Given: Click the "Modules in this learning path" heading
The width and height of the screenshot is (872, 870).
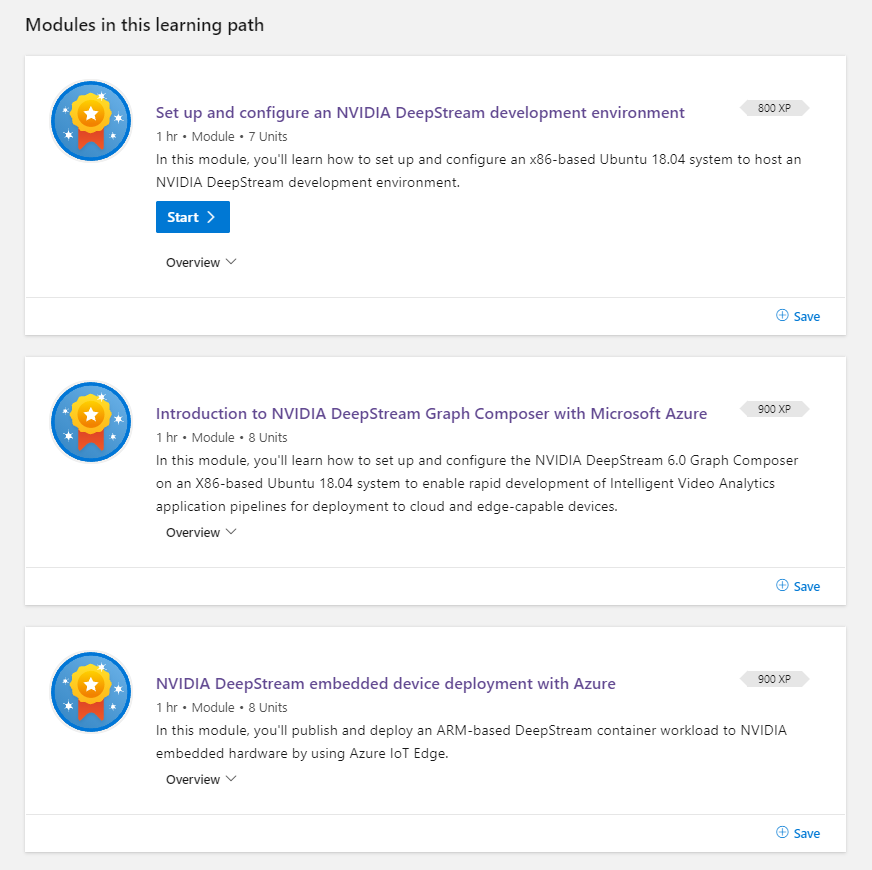Looking at the screenshot, I should pos(145,25).
